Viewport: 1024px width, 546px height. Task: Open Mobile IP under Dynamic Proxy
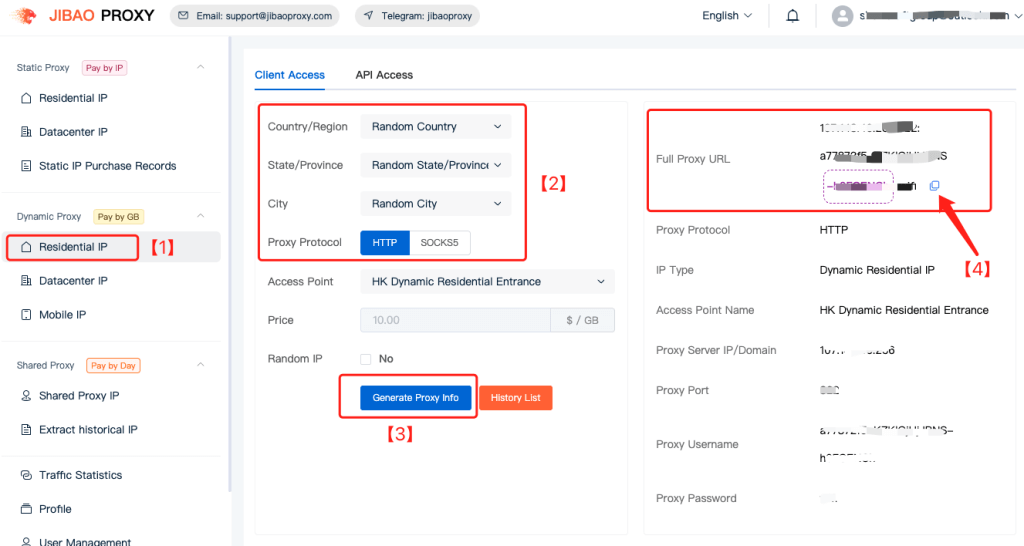click(x=62, y=315)
